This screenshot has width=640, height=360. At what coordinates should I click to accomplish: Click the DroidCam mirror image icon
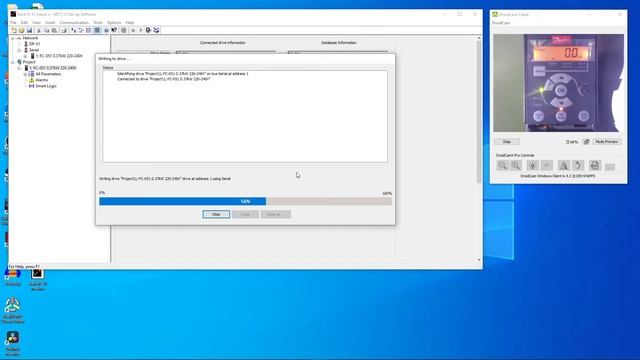click(x=564, y=165)
